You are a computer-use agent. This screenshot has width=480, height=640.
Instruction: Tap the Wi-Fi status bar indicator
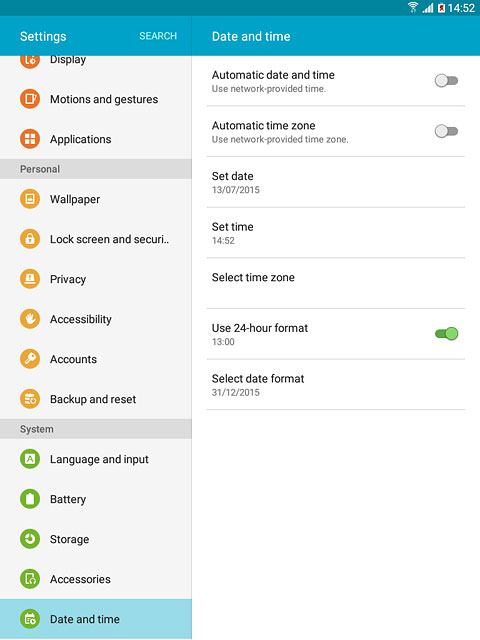click(x=413, y=7)
